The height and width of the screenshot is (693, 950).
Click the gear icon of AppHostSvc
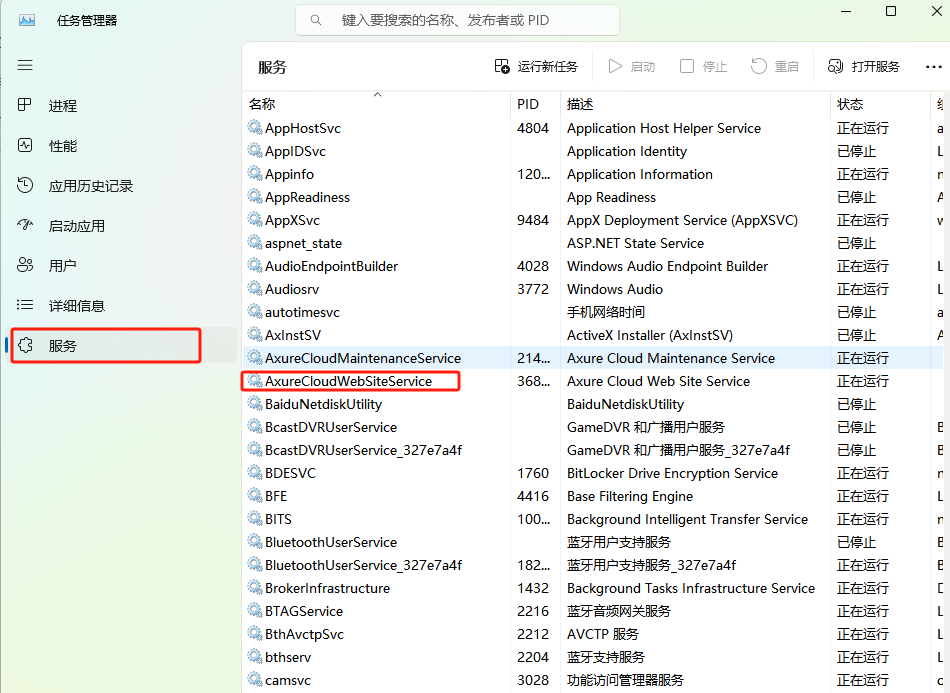[x=255, y=128]
